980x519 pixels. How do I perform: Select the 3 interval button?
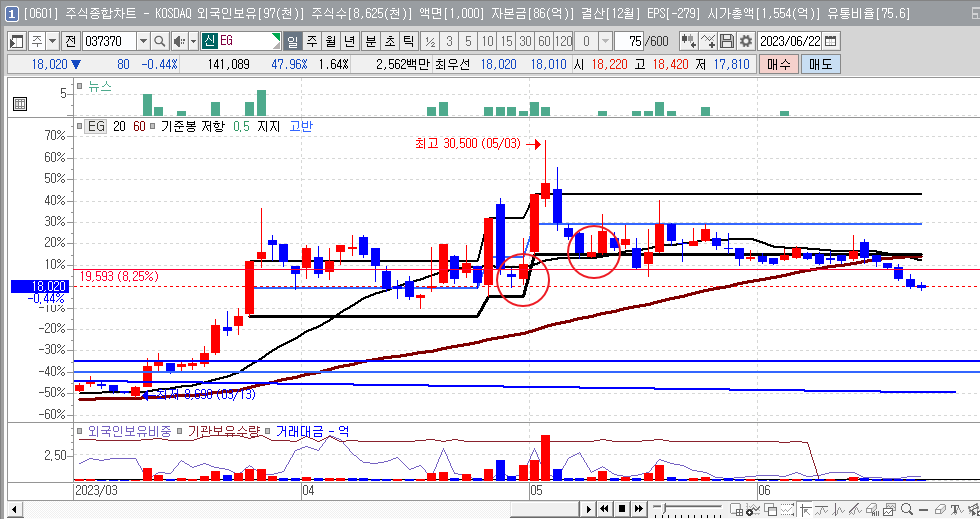449,41
